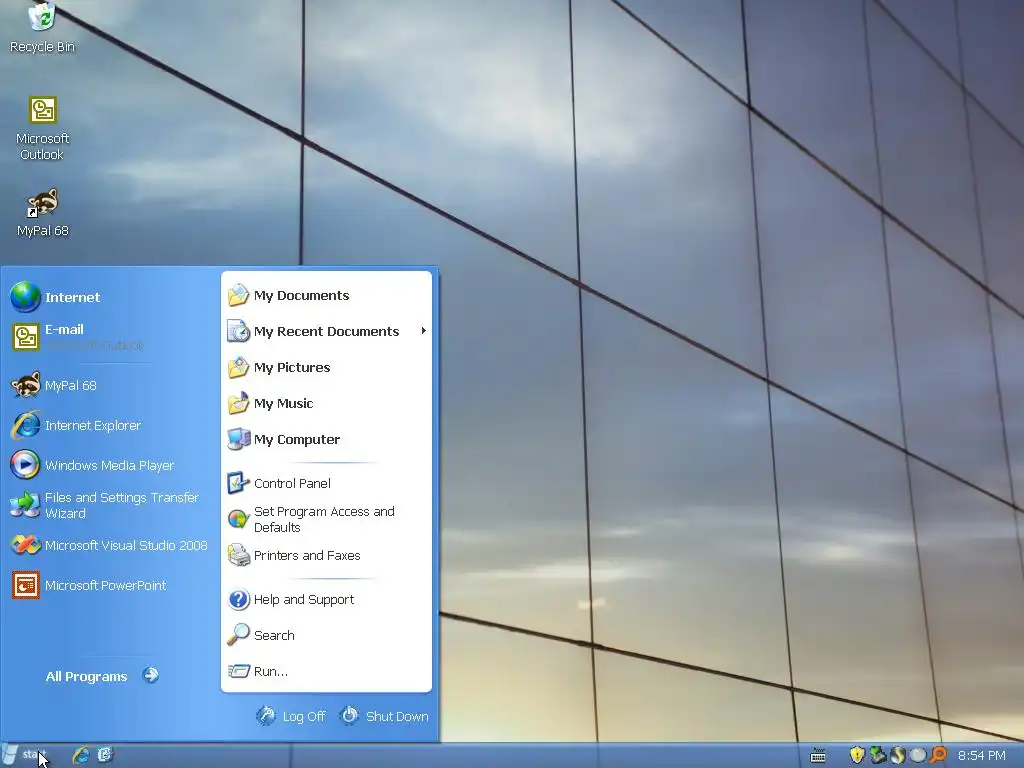Click the keyboard icon on the taskbar
Screen dimensions: 1024x768
818,756
